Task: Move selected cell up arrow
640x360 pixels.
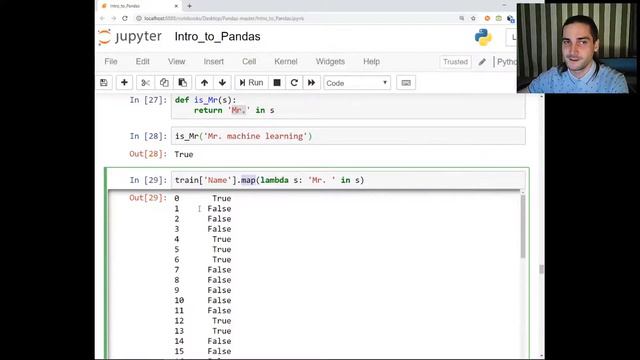Action: coord(204,83)
